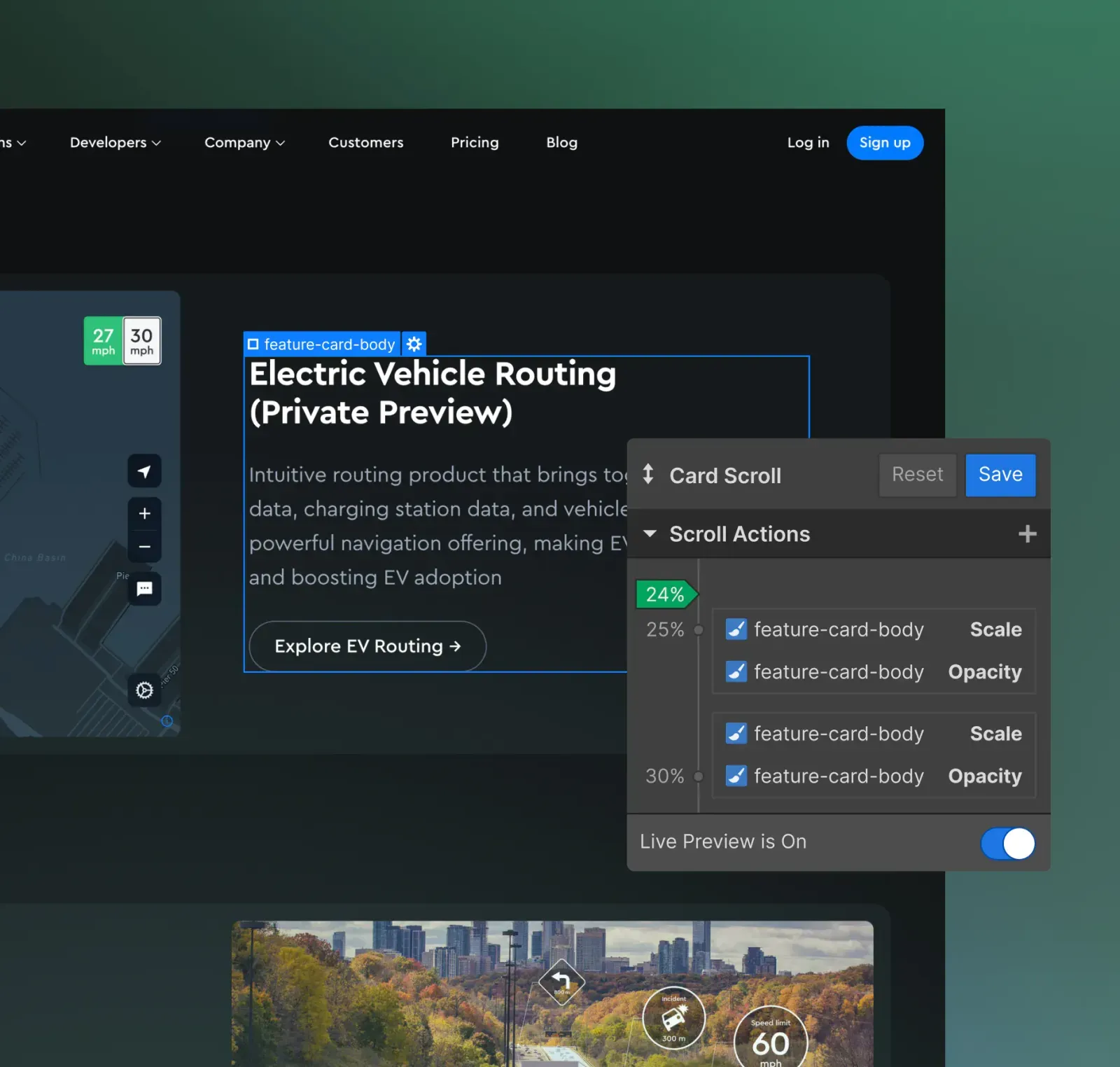Save the Card Scroll settings
The height and width of the screenshot is (1067, 1120).
click(1000, 475)
